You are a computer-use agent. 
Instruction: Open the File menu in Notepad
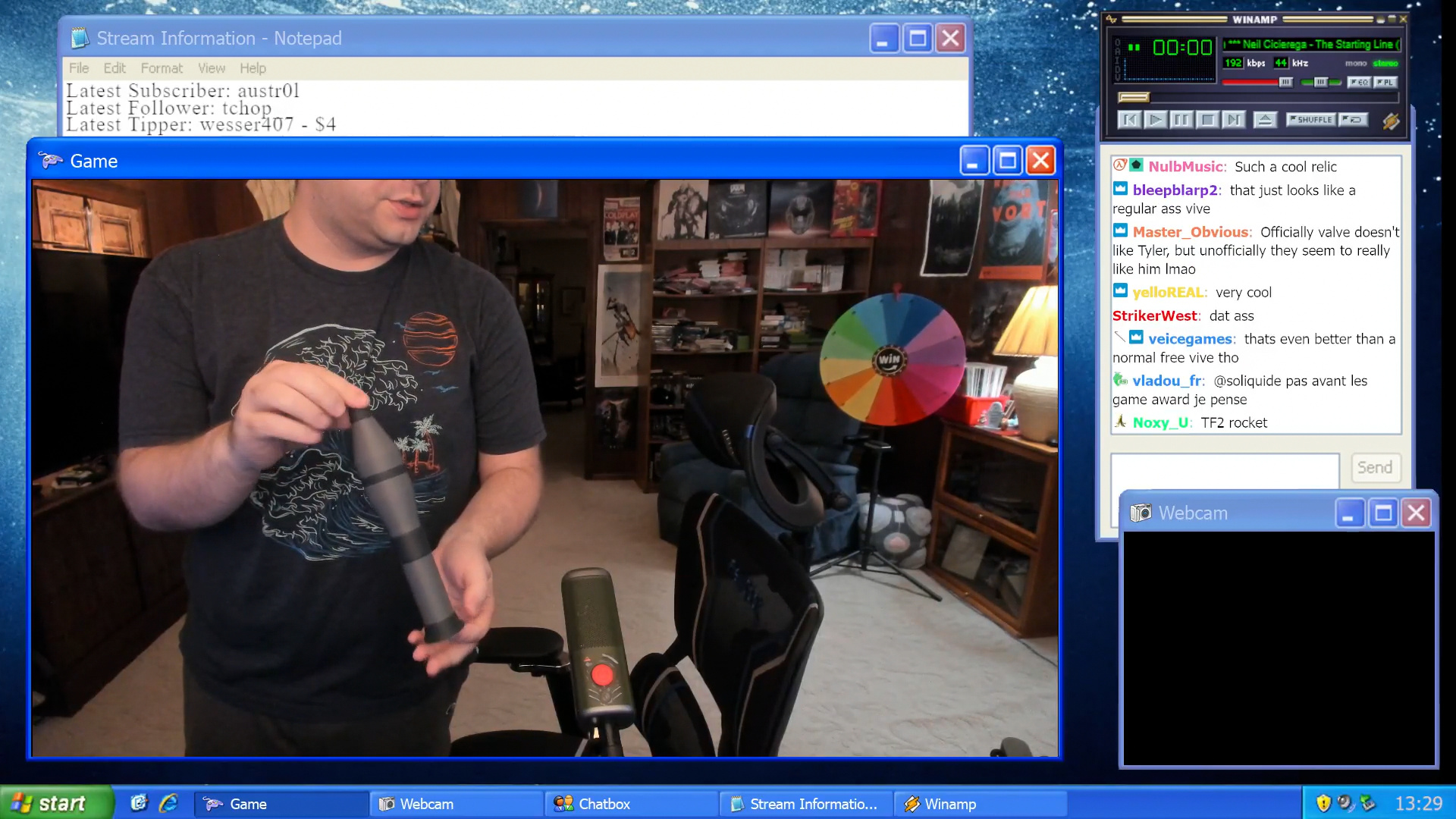79,68
